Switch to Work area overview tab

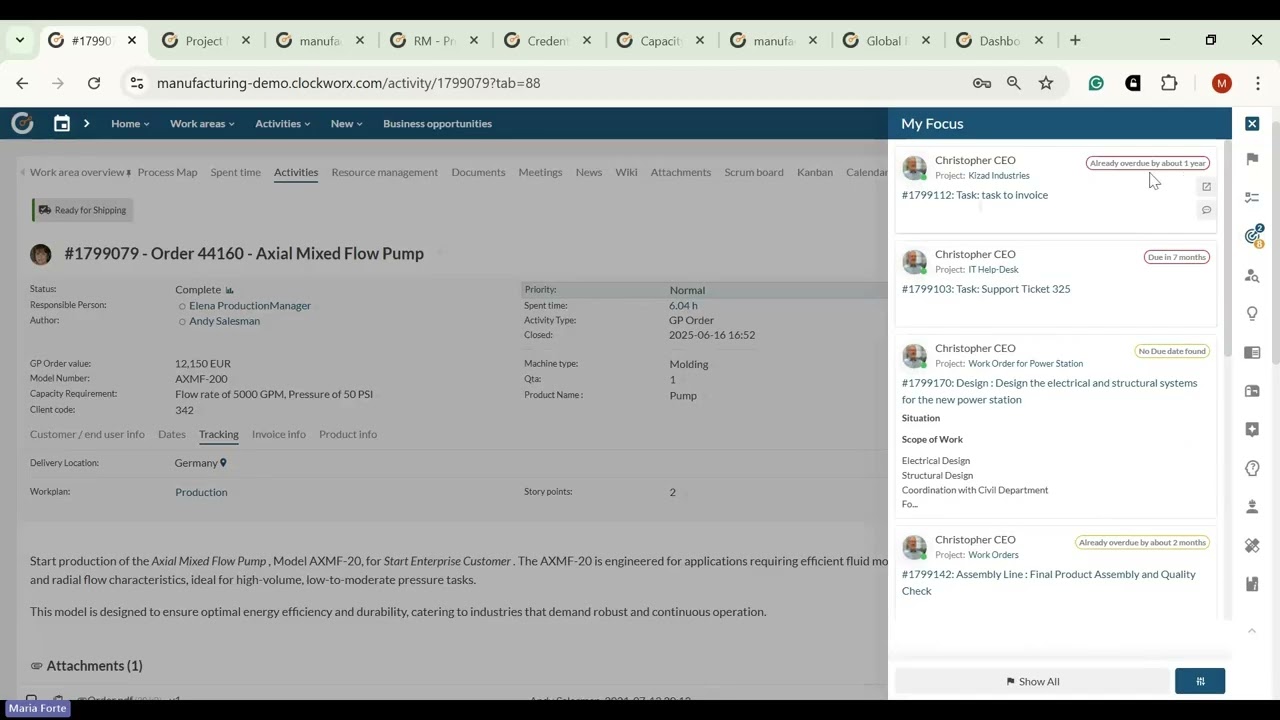pyautogui.click(x=76, y=172)
